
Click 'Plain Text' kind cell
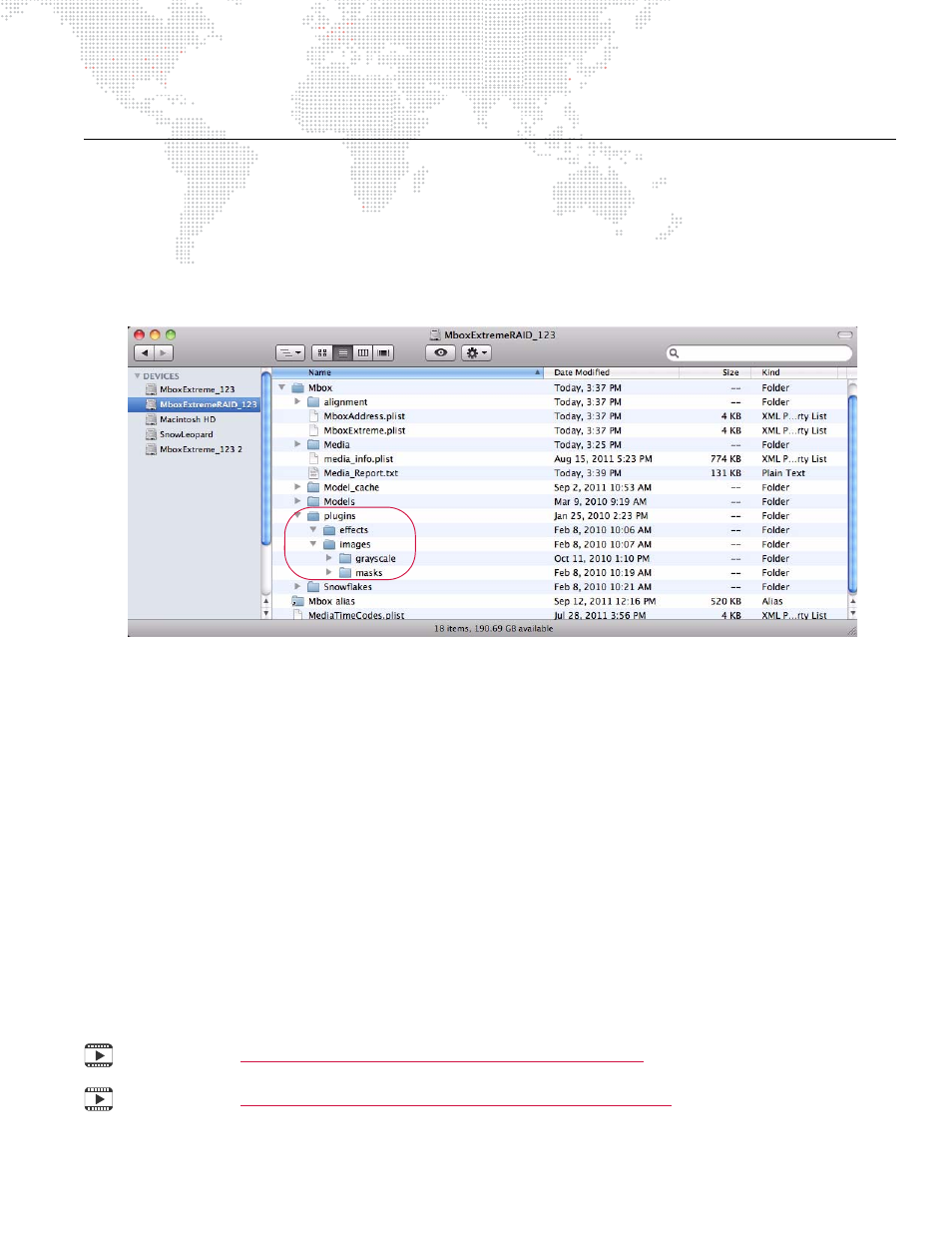[x=783, y=473]
